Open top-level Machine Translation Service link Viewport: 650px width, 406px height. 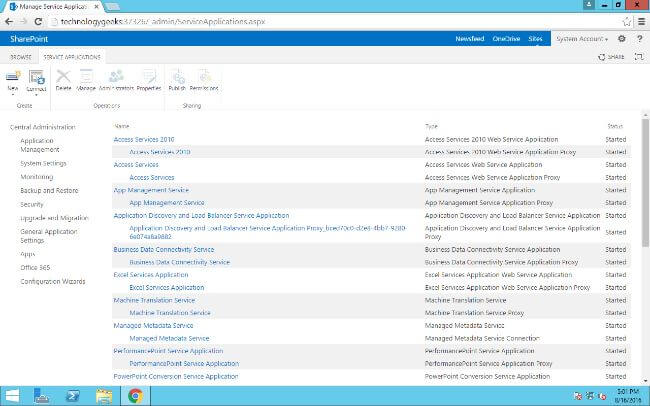click(154, 300)
